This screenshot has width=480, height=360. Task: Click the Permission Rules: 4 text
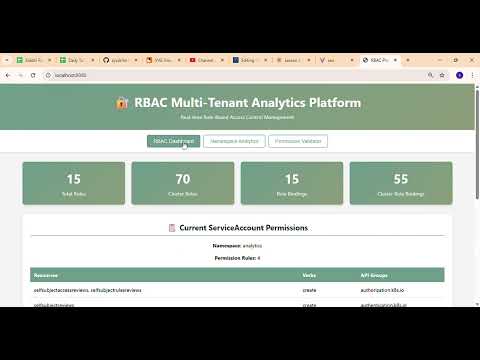(237, 258)
